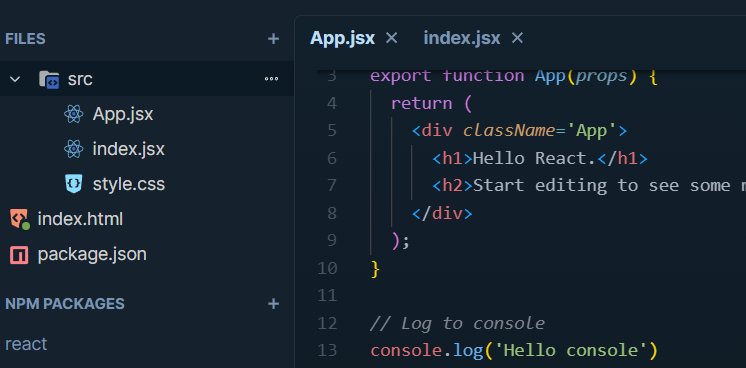Place cursor on 'return (' code
Viewport: 746px width, 368px height.
(432, 103)
